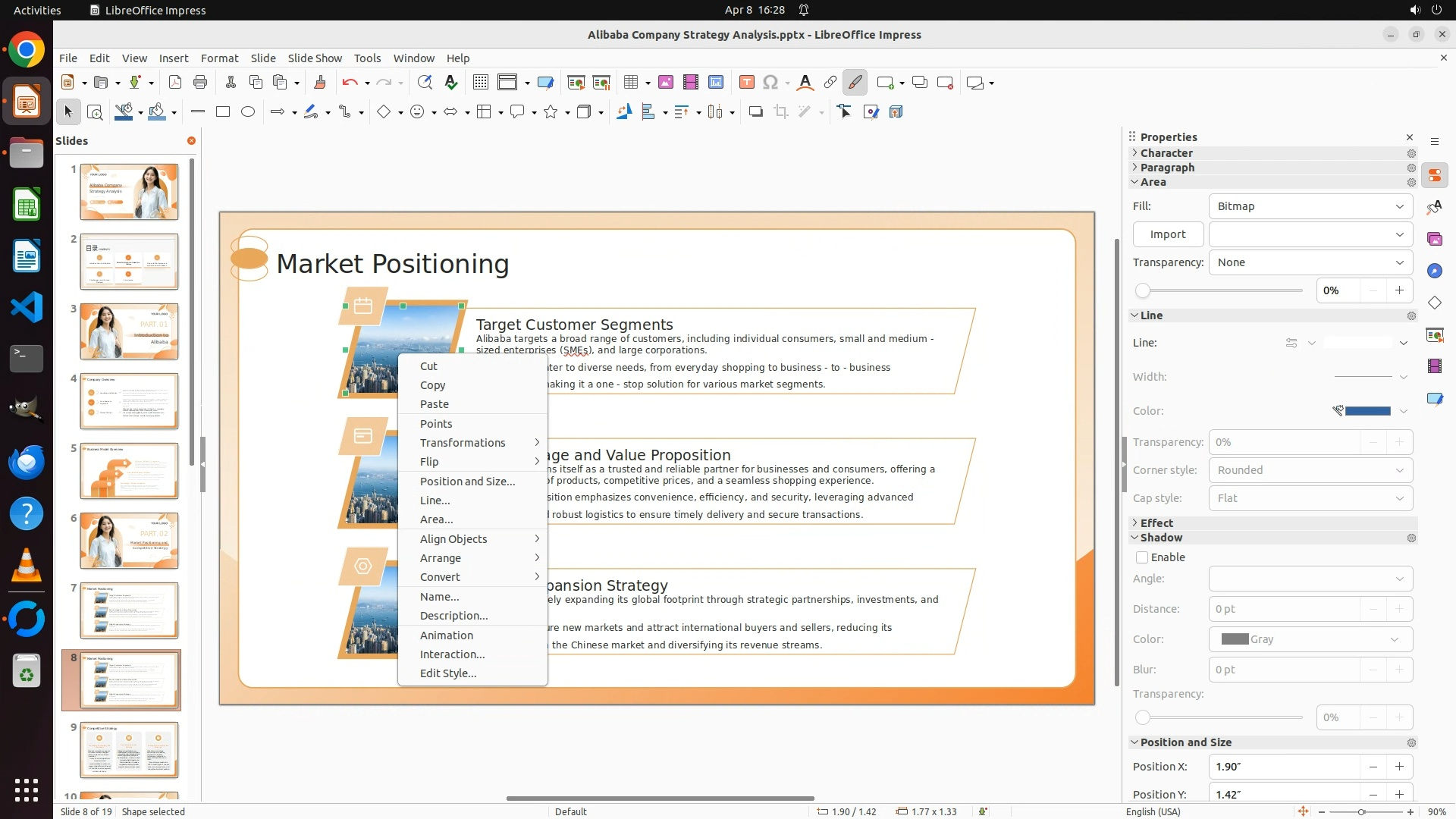Click the Insert Table toolbar icon
The height and width of the screenshot is (819, 1456).
[x=631, y=83]
